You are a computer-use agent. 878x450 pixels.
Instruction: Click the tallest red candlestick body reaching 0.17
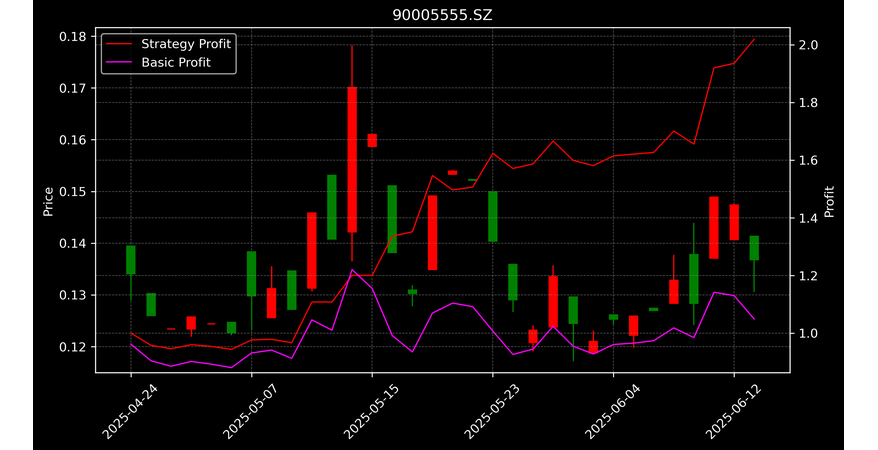point(352,160)
